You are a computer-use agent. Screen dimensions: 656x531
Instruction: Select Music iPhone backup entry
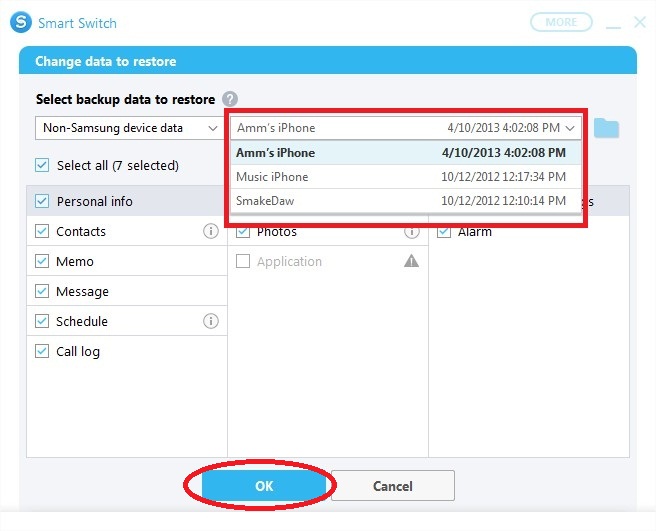[405, 177]
